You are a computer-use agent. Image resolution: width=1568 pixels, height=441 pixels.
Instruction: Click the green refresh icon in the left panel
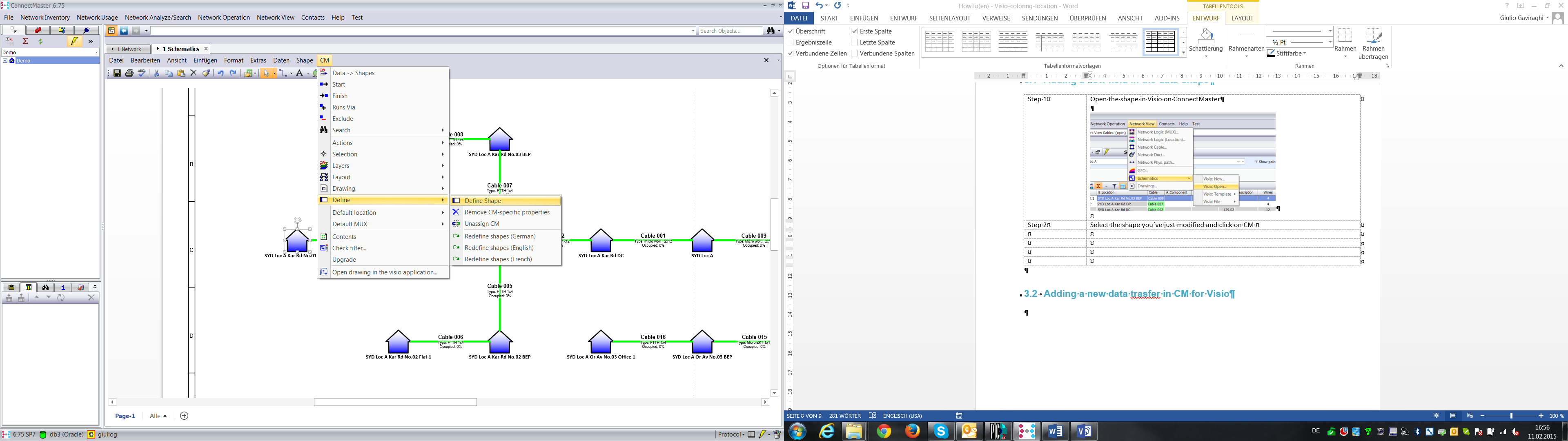click(x=40, y=41)
